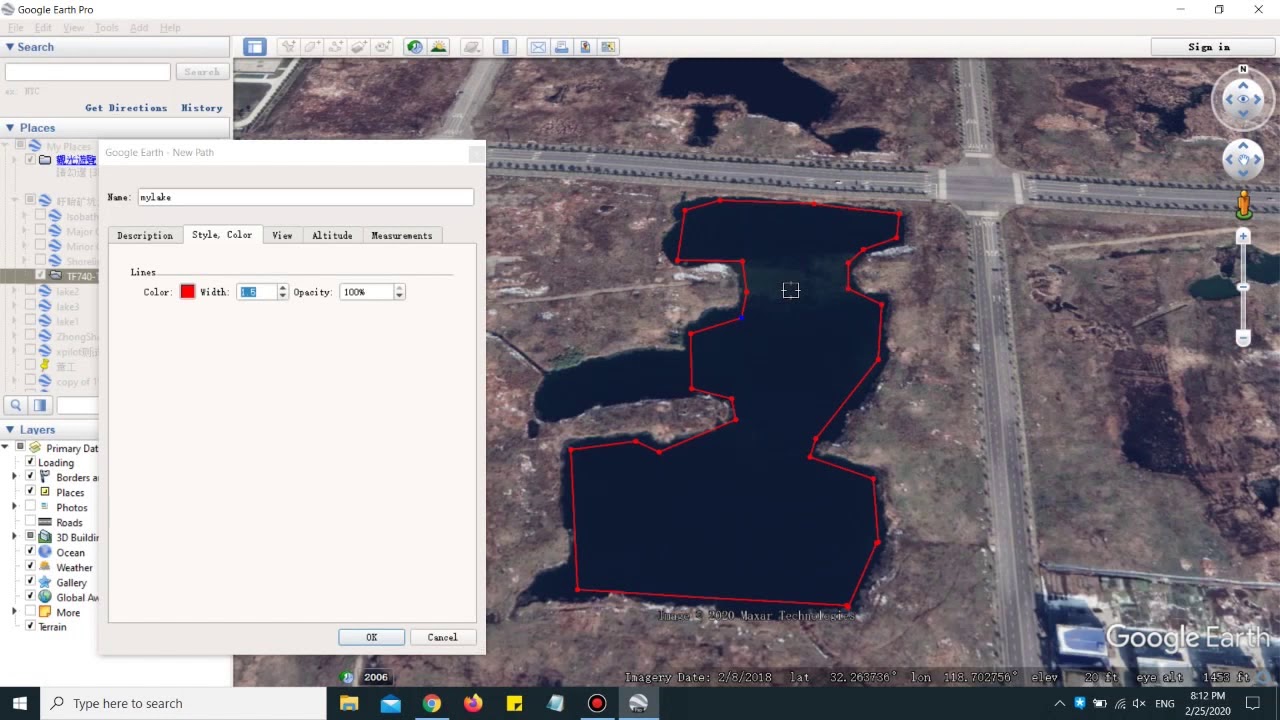Image resolution: width=1280 pixels, height=720 pixels.
Task: Expand the 3D Buildings layer node
Action: (x=15, y=537)
